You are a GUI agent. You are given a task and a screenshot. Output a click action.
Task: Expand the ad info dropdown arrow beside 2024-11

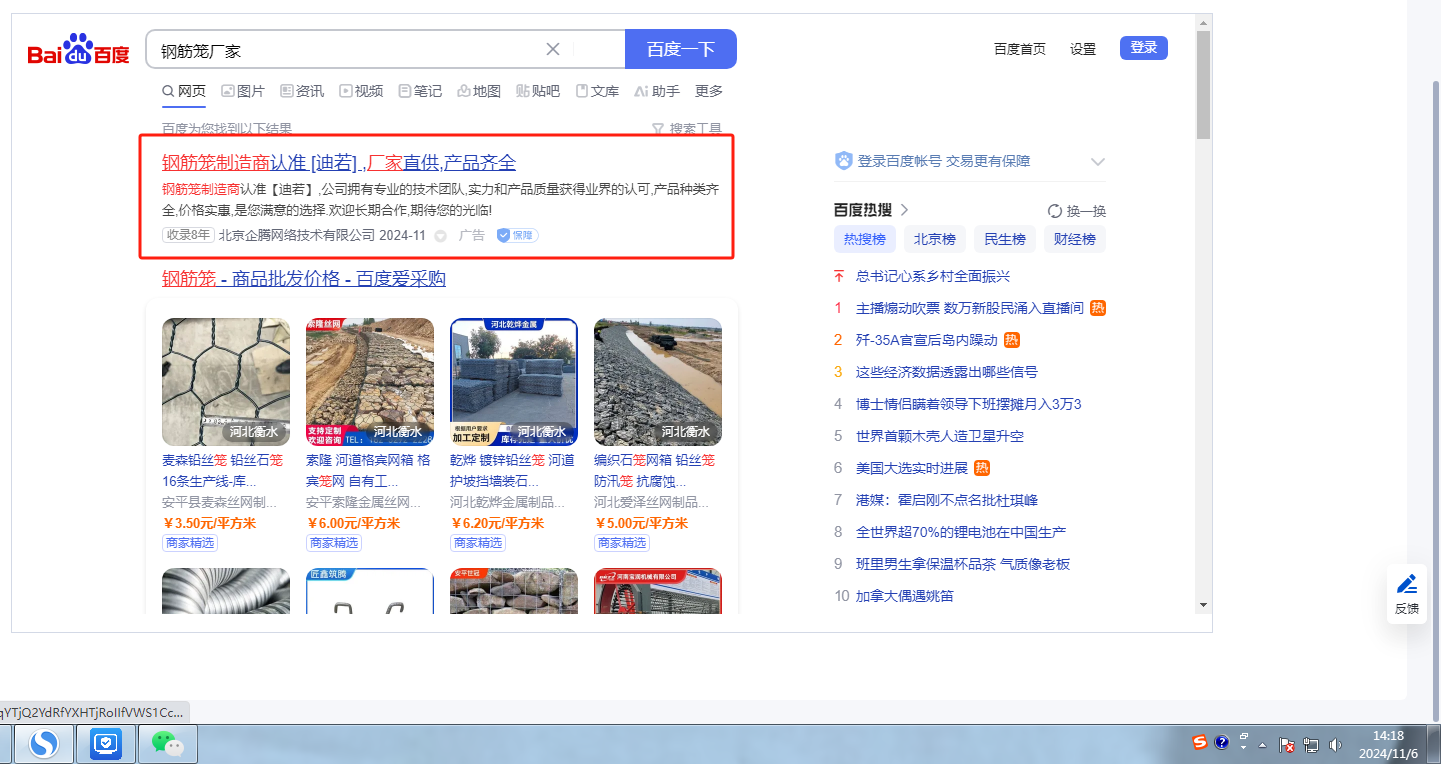click(x=441, y=236)
